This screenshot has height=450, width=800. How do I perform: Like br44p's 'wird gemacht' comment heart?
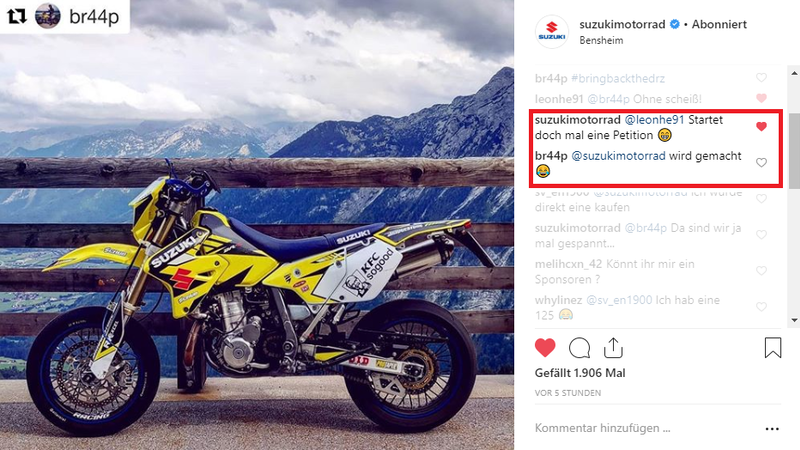[761, 163]
